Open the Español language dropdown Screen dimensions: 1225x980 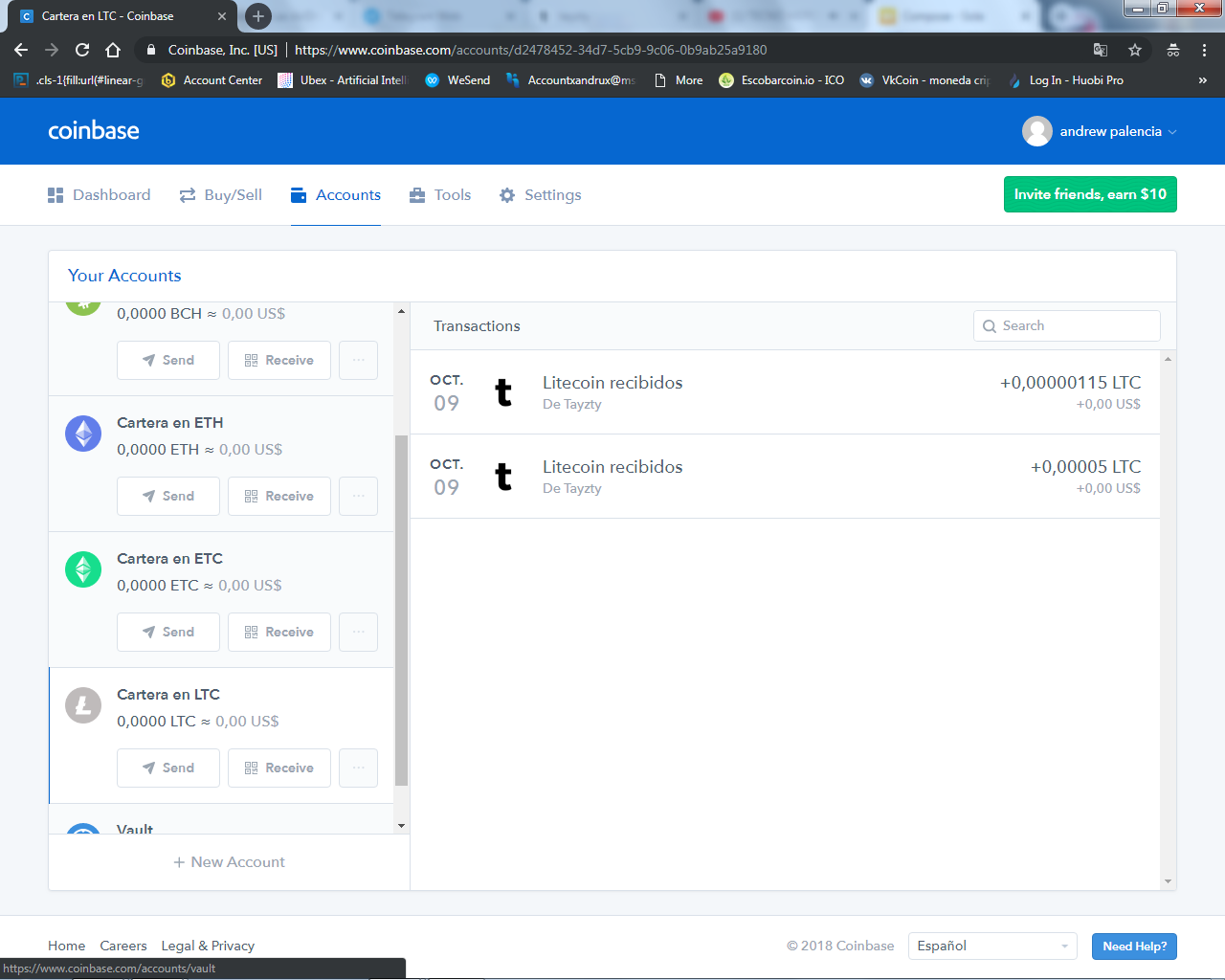point(992,946)
